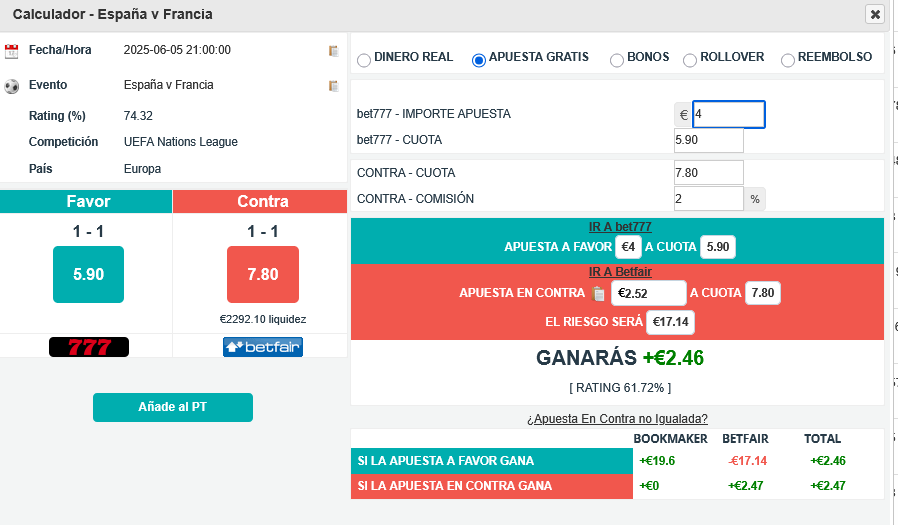The width and height of the screenshot is (898, 525).
Task: Close the Calculador dialog
Action: click(875, 14)
